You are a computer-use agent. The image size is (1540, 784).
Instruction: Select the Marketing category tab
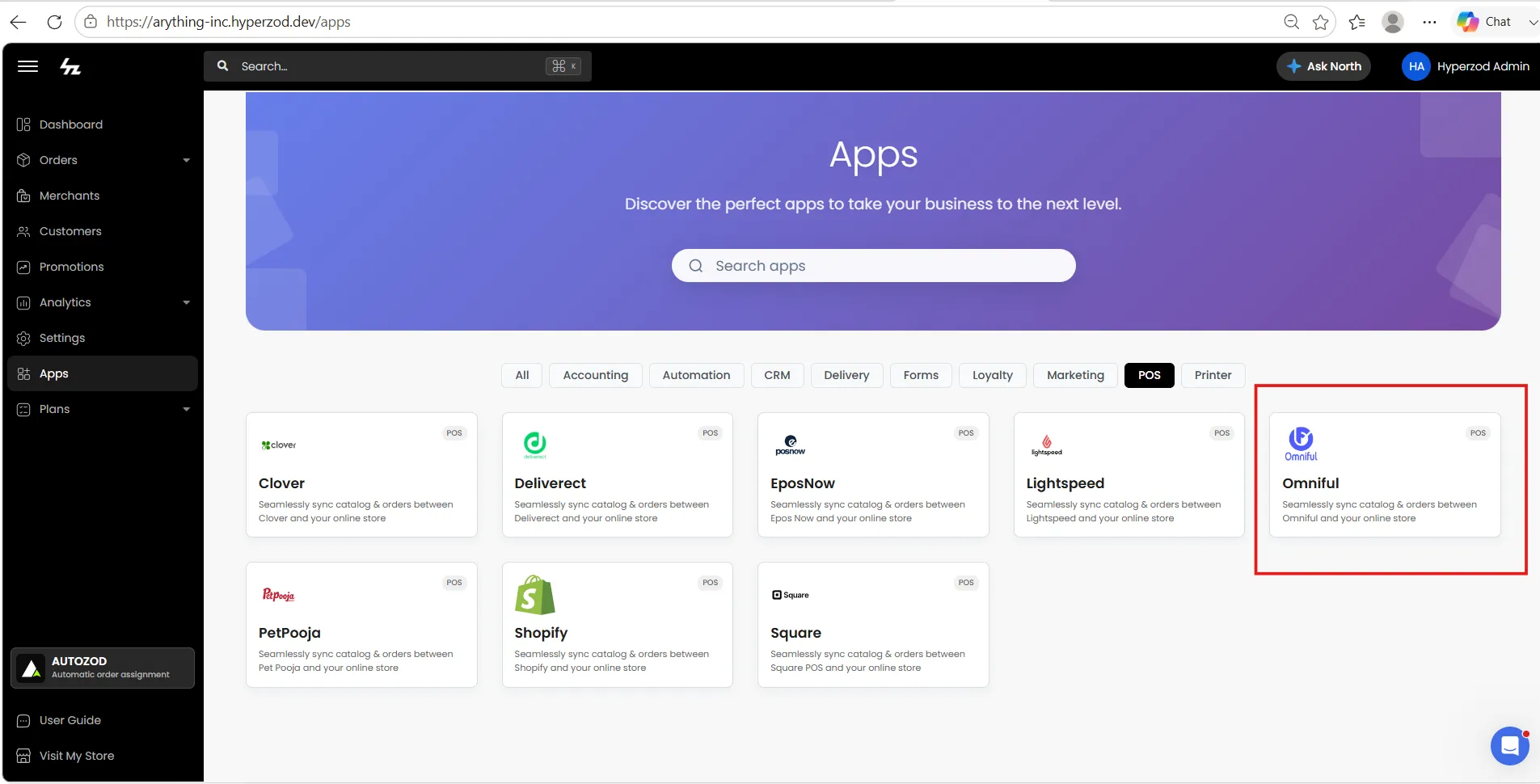tap(1075, 375)
